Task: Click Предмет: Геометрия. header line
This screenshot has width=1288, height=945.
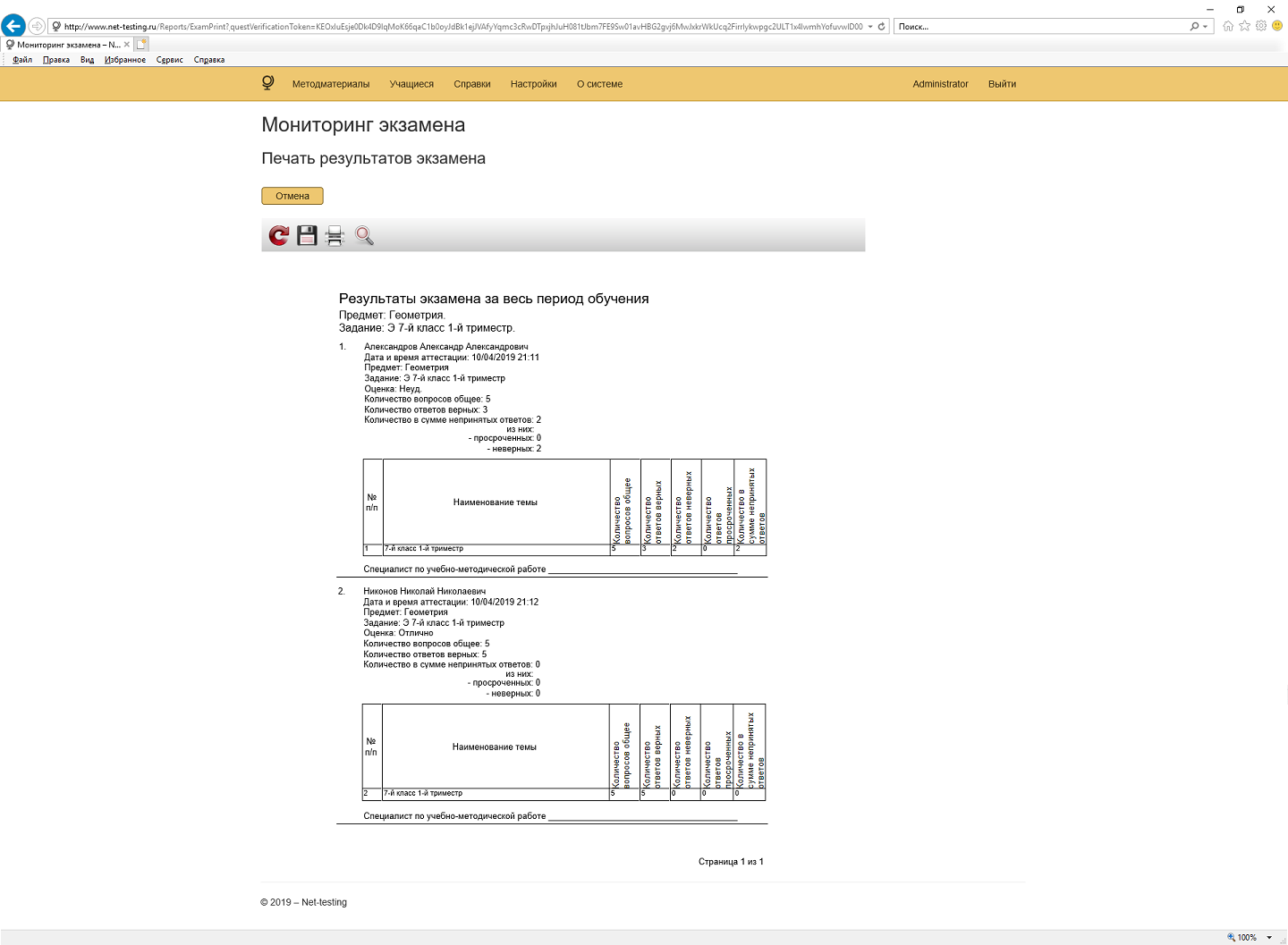Action: (x=392, y=315)
